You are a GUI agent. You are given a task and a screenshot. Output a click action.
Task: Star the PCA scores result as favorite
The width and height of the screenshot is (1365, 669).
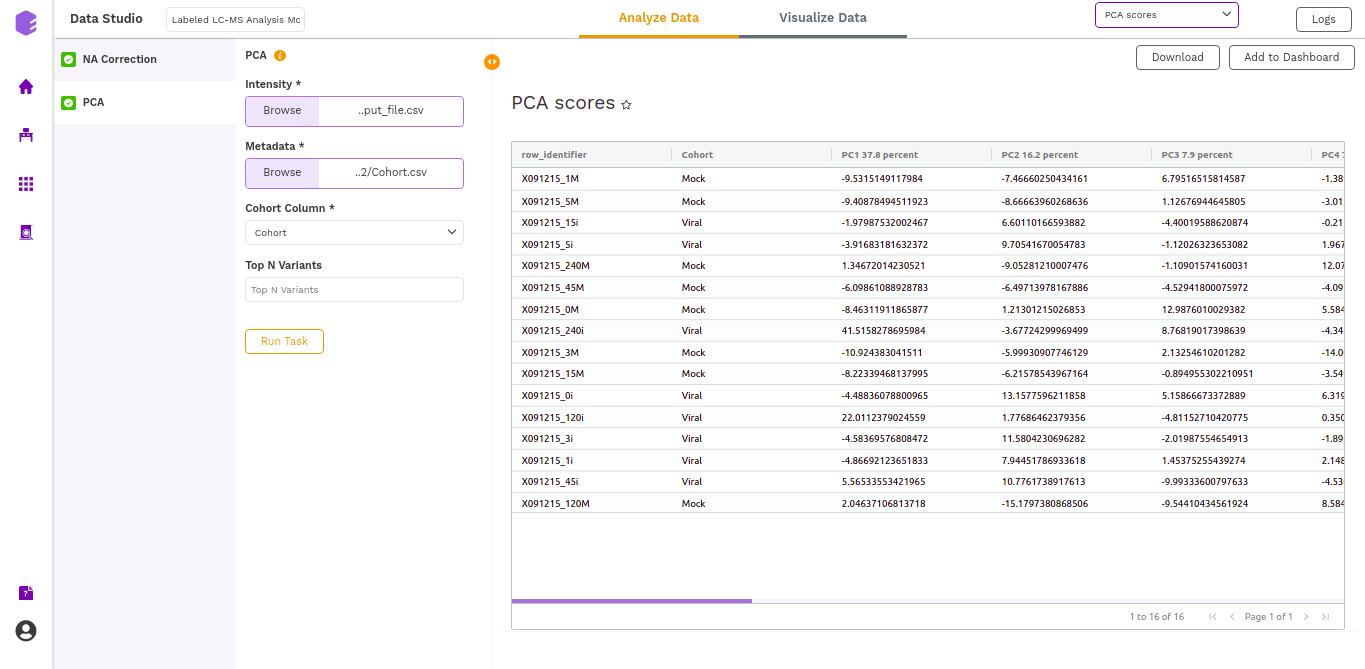pyautogui.click(x=626, y=104)
